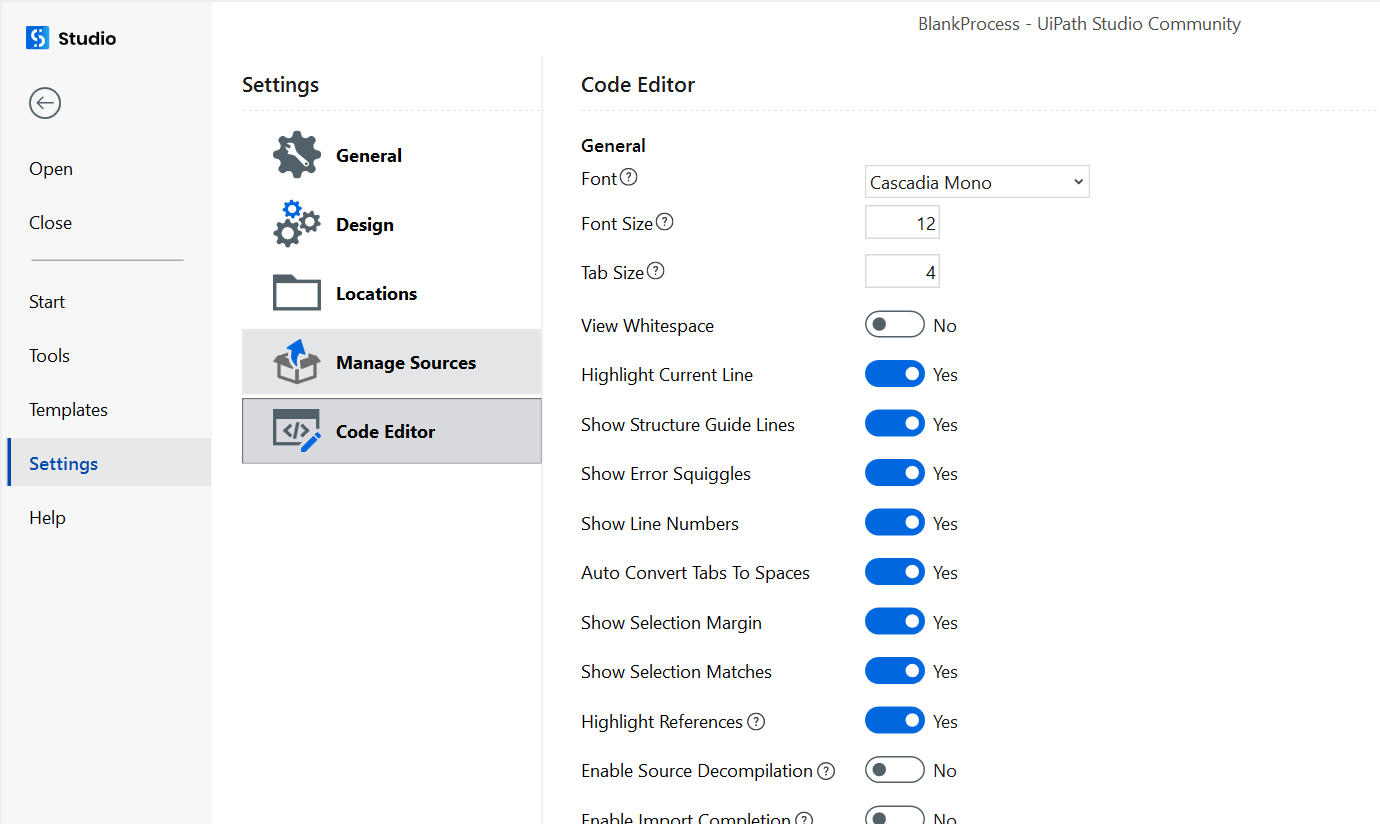1380x824 pixels.
Task: Select the General settings tab label
Action: pos(369,155)
